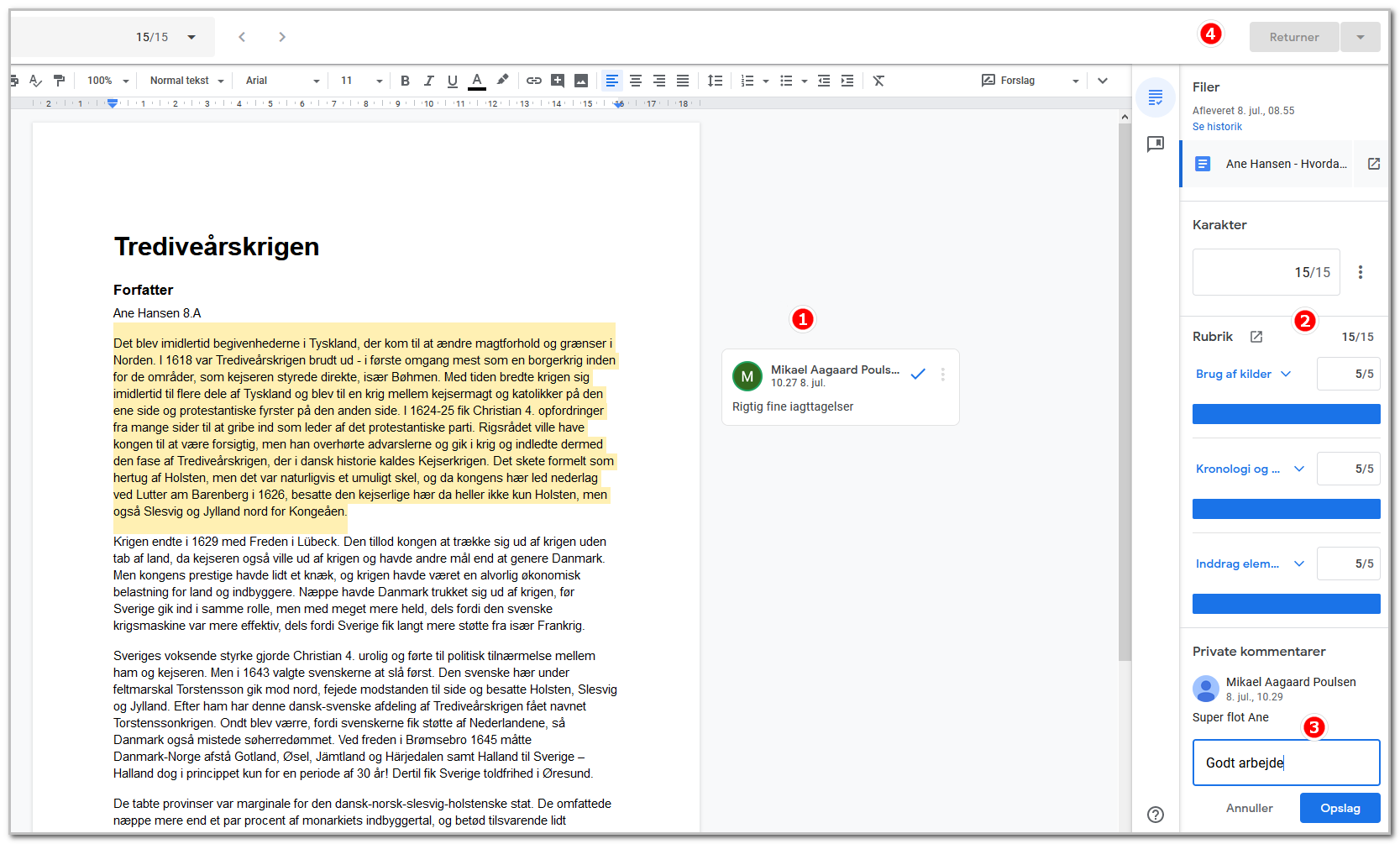Viewport: 1400px width, 844px height.
Task: Open the Arial font dropdown
Action: (x=282, y=81)
